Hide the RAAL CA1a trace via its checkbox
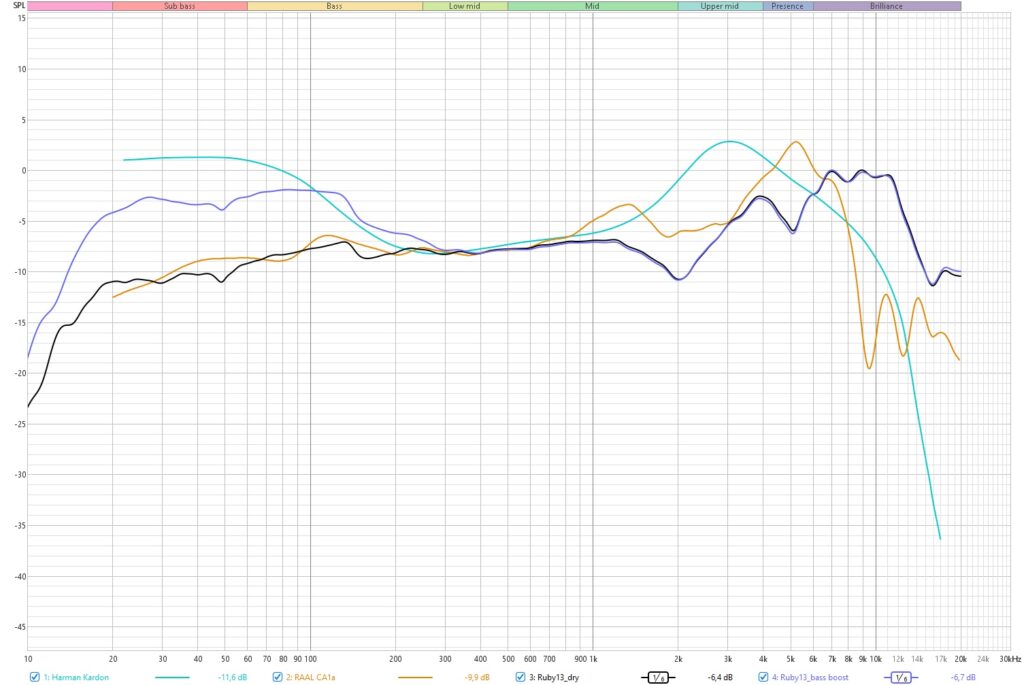Image resolution: width=1024 pixels, height=685 pixels. click(x=278, y=677)
